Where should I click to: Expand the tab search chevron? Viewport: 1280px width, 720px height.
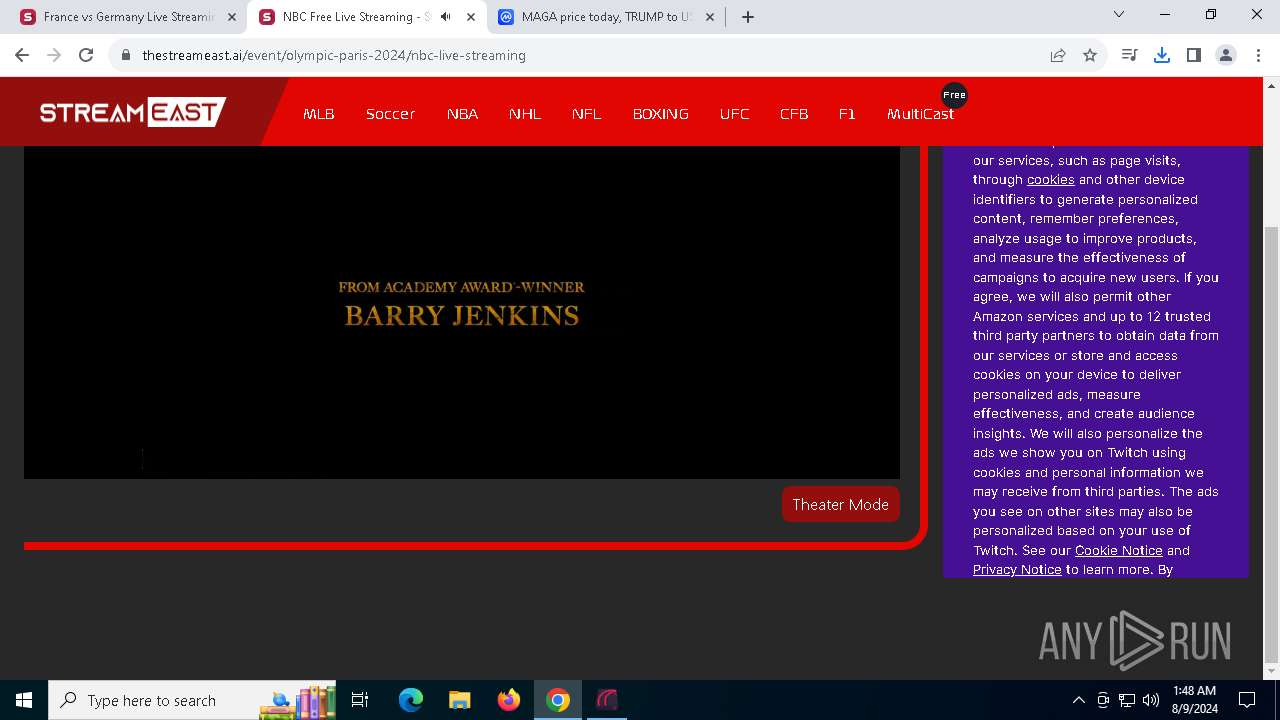pyautogui.click(x=1119, y=14)
